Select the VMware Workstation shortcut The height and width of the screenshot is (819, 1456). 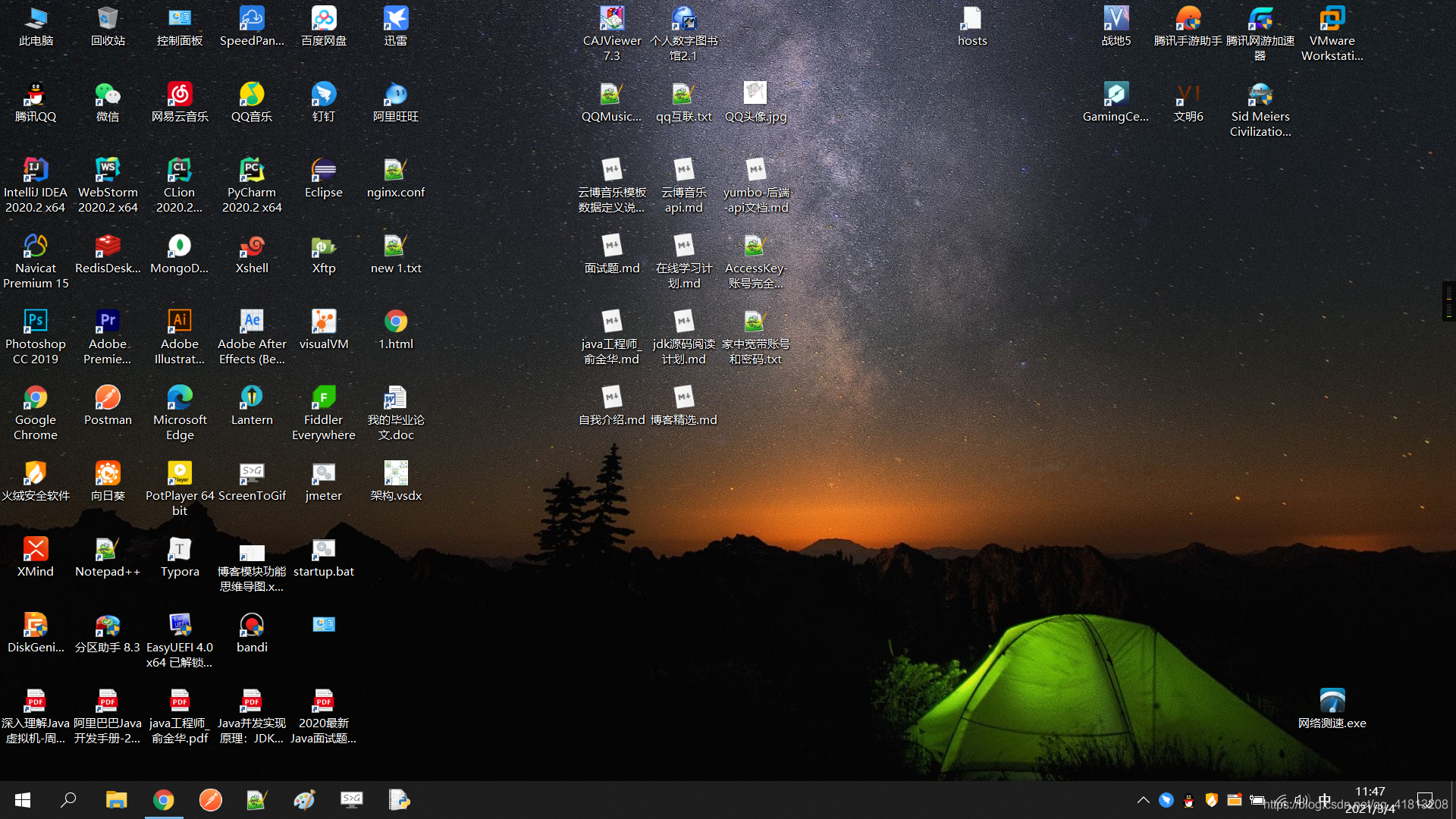tap(1332, 19)
